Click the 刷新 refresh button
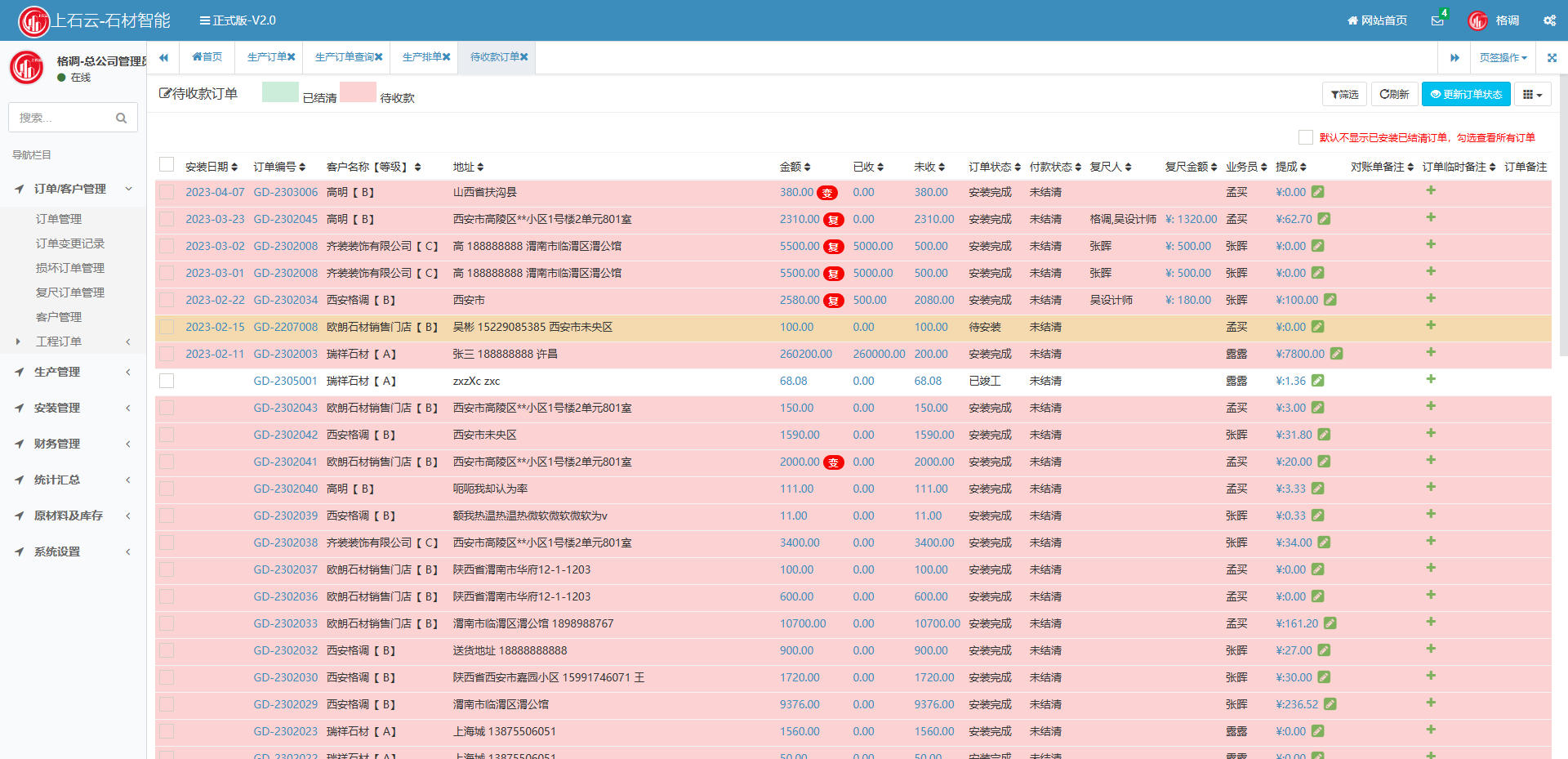Image resolution: width=1568 pixels, height=759 pixels. tap(1394, 95)
